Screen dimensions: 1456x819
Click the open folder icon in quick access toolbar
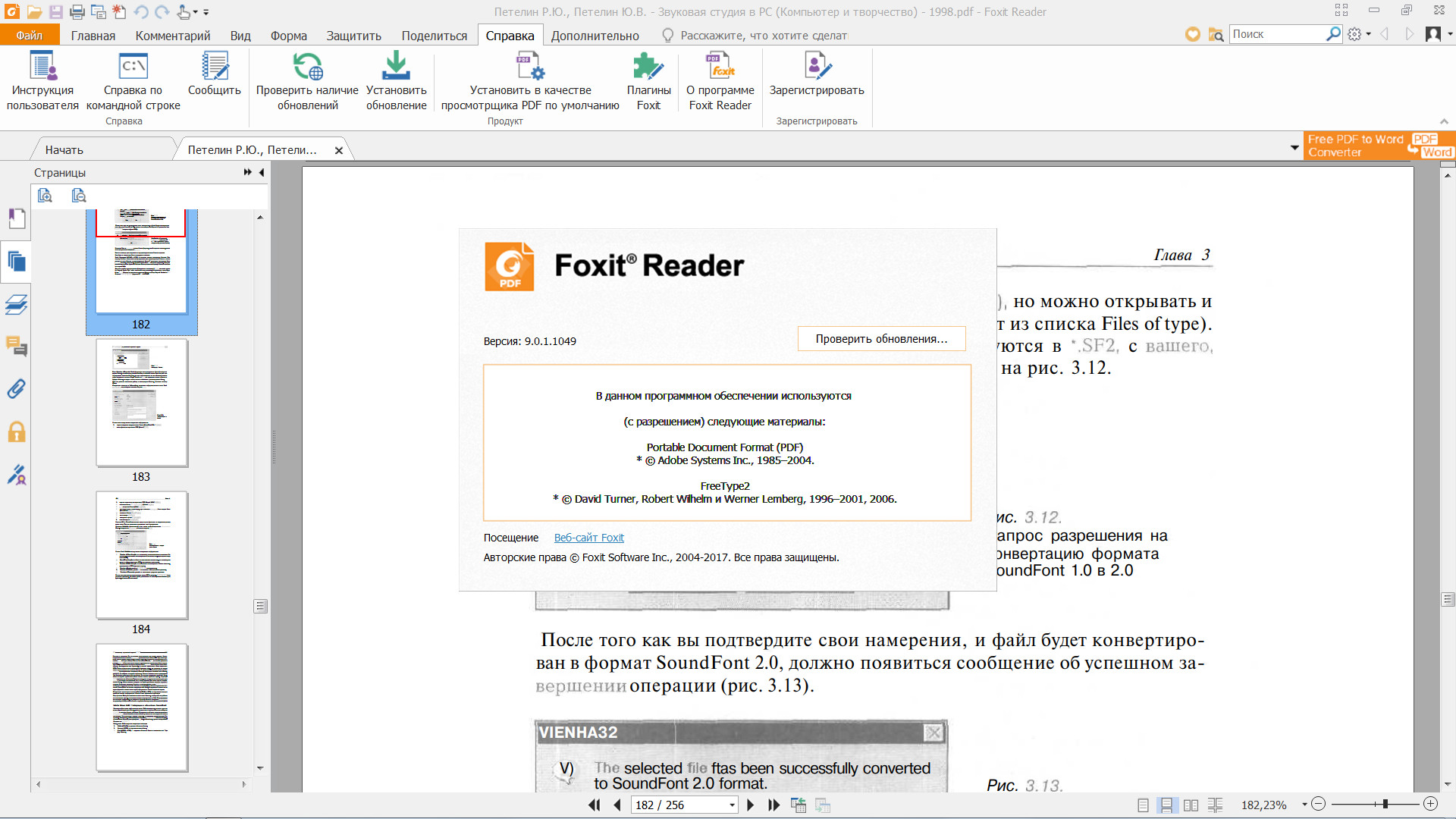(x=34, y=12)
